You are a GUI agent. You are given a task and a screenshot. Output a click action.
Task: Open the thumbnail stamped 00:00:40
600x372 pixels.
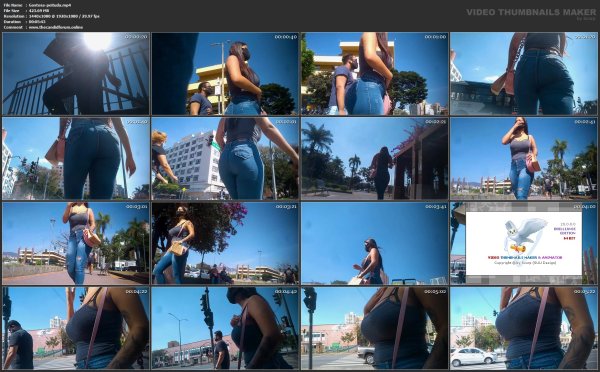point(225,73)
